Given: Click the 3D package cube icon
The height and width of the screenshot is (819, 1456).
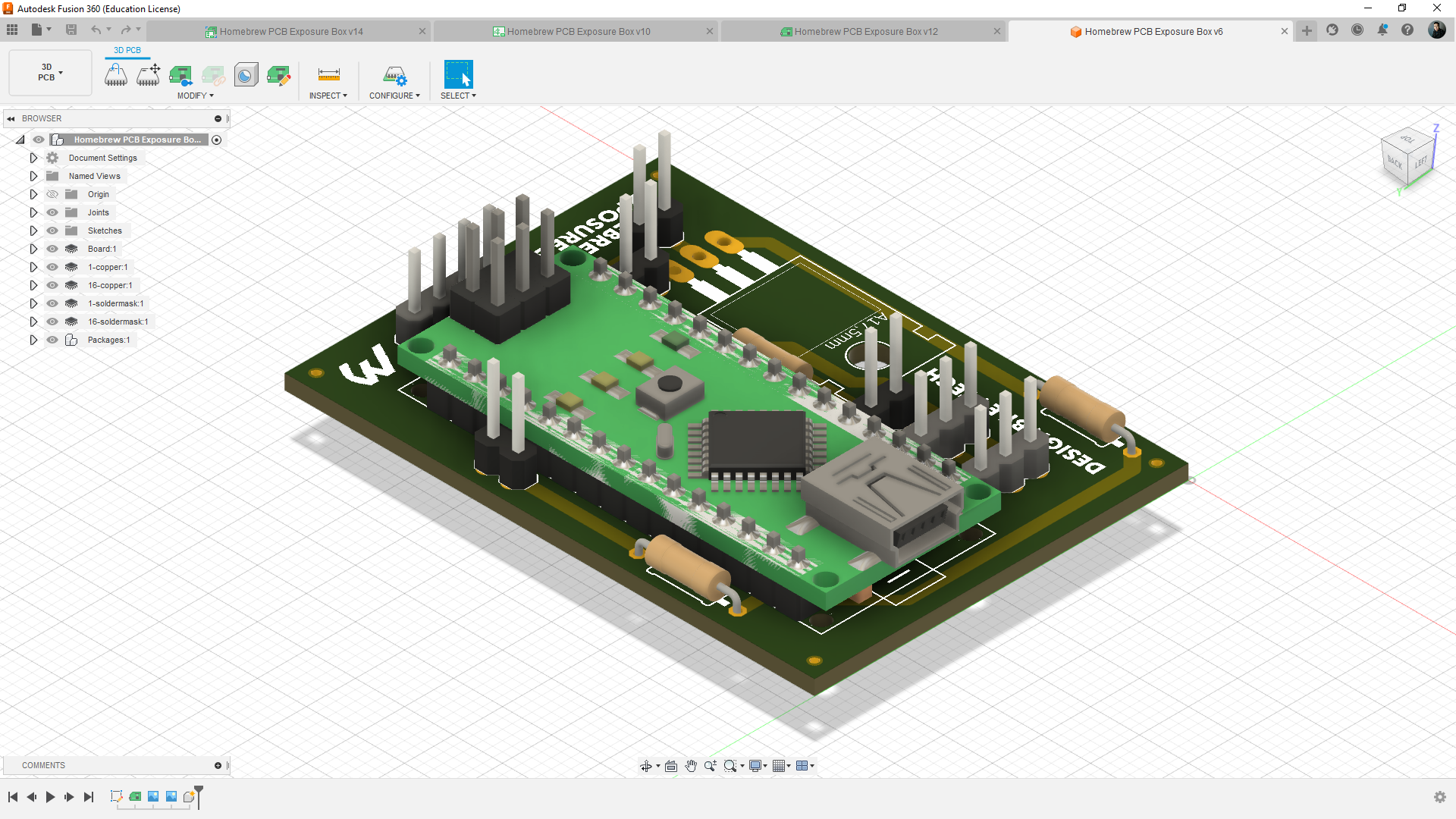Looking at the screenshot, I should tap(246, 74).
